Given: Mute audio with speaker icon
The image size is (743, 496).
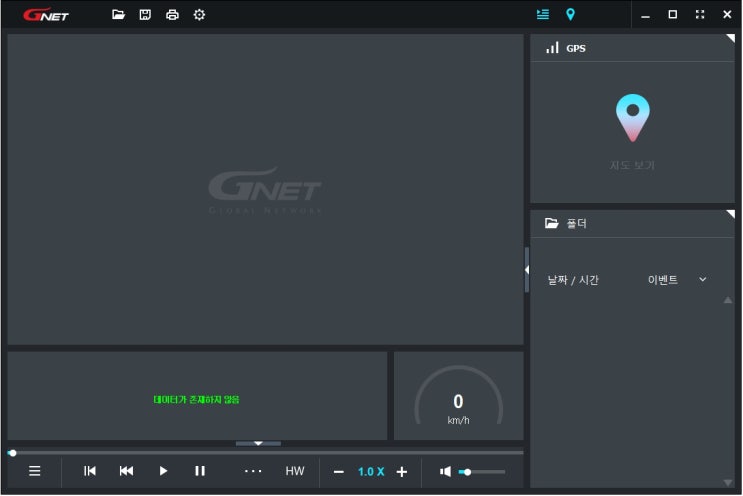Looking at the screenshot, I should (445, 471).
